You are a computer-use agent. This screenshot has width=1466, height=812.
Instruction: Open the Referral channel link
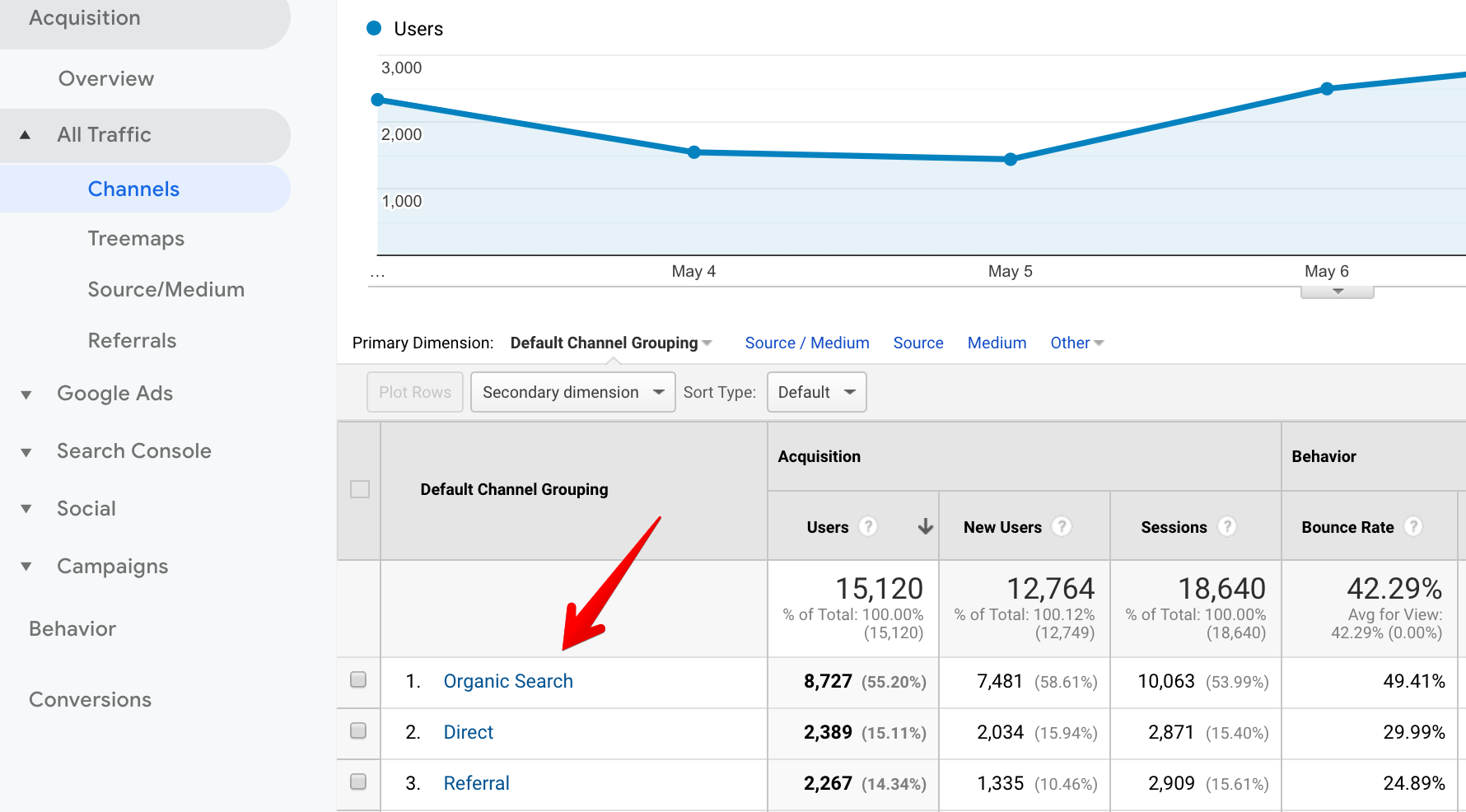[x=476, y=783]
